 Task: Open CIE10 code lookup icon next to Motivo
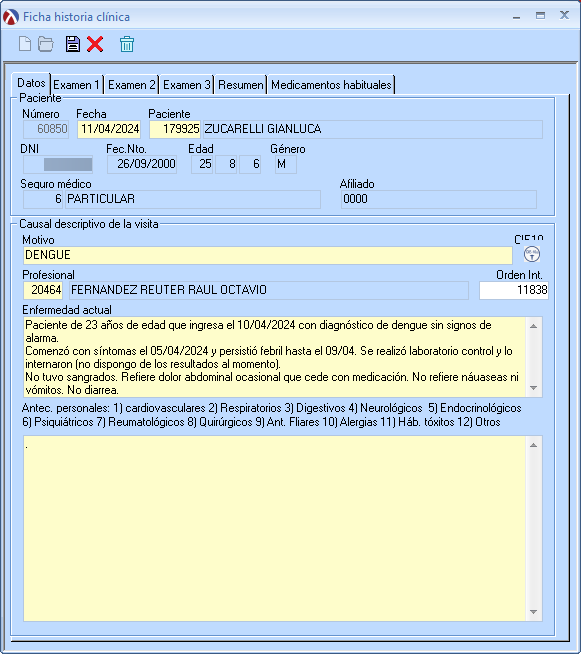(532, 254)
